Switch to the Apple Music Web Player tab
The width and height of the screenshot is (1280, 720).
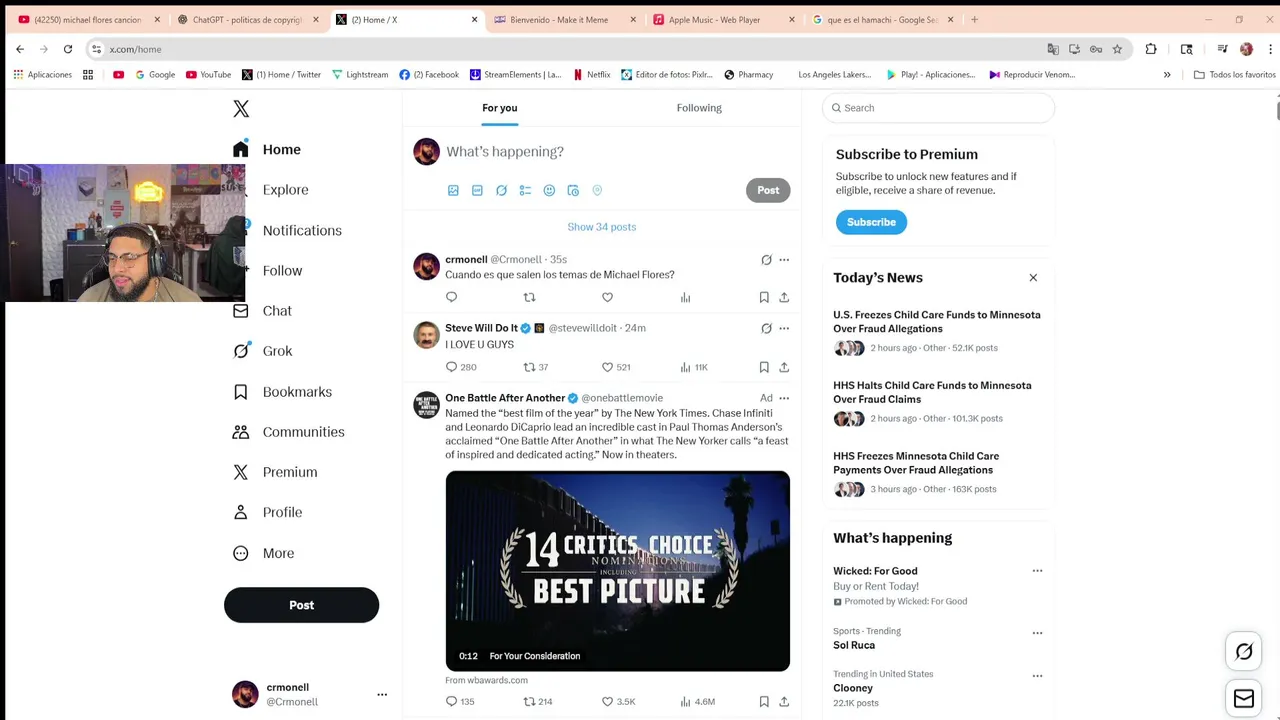pos(724,20)
